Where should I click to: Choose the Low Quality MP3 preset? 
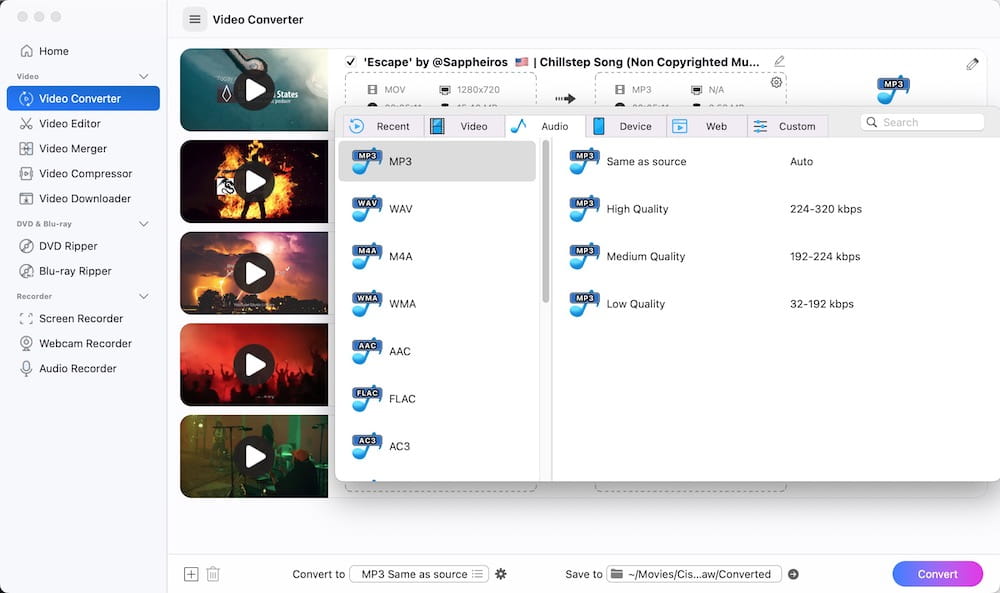click(776, 304)
